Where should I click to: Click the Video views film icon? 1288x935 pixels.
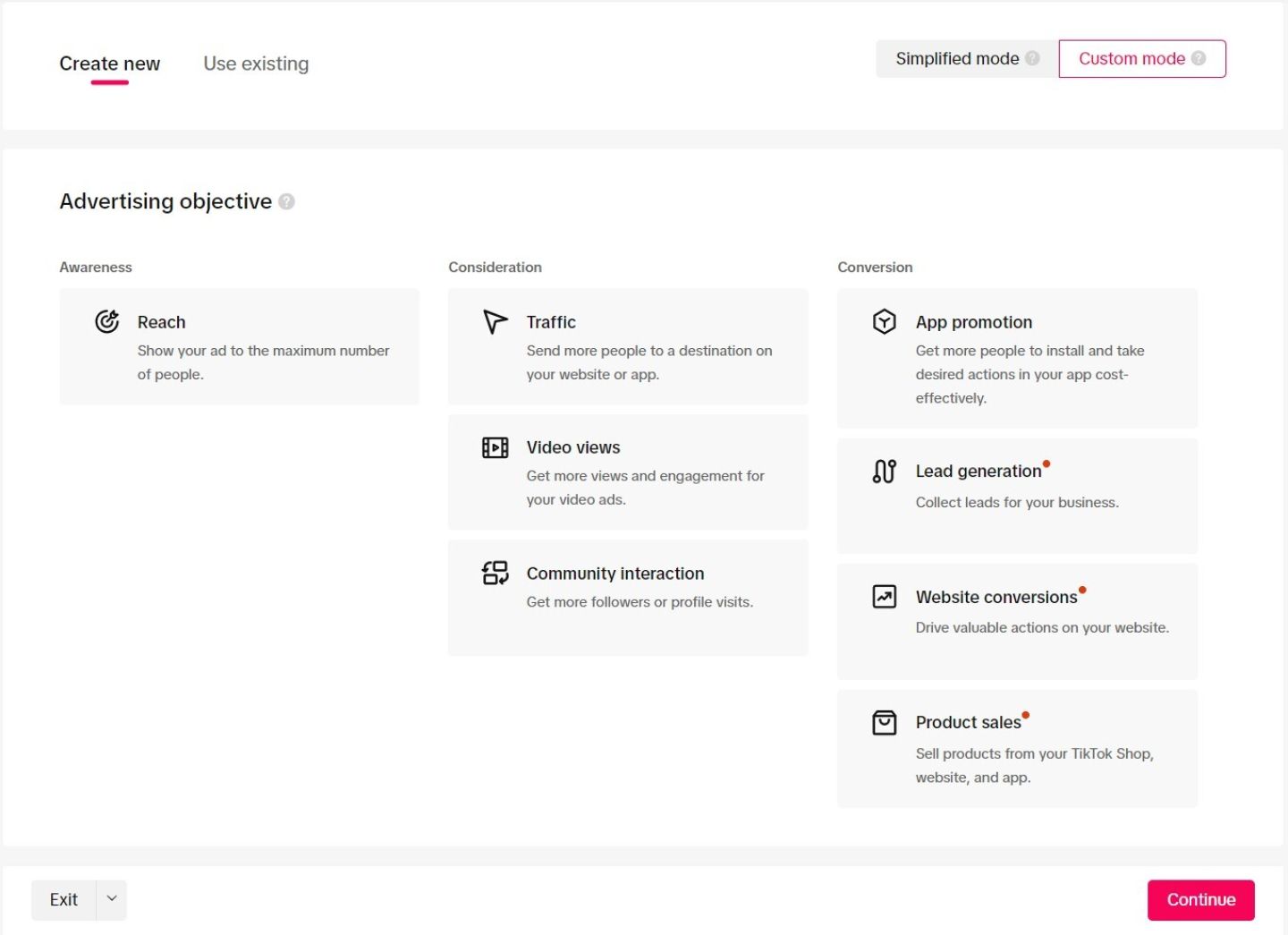pyautogui.click(x=495, y=447)
